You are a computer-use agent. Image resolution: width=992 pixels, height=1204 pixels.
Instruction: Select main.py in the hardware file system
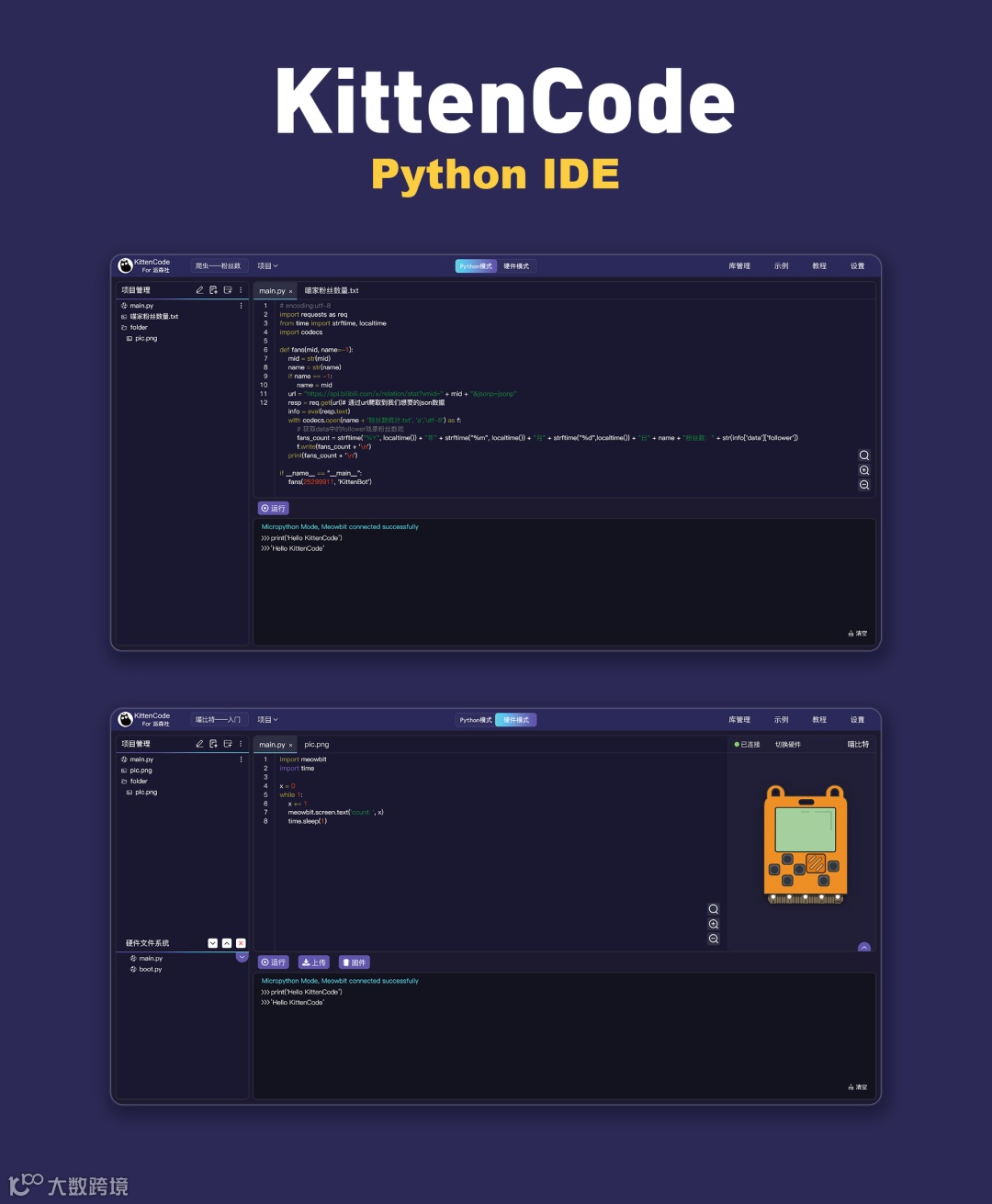pos(146,958)
